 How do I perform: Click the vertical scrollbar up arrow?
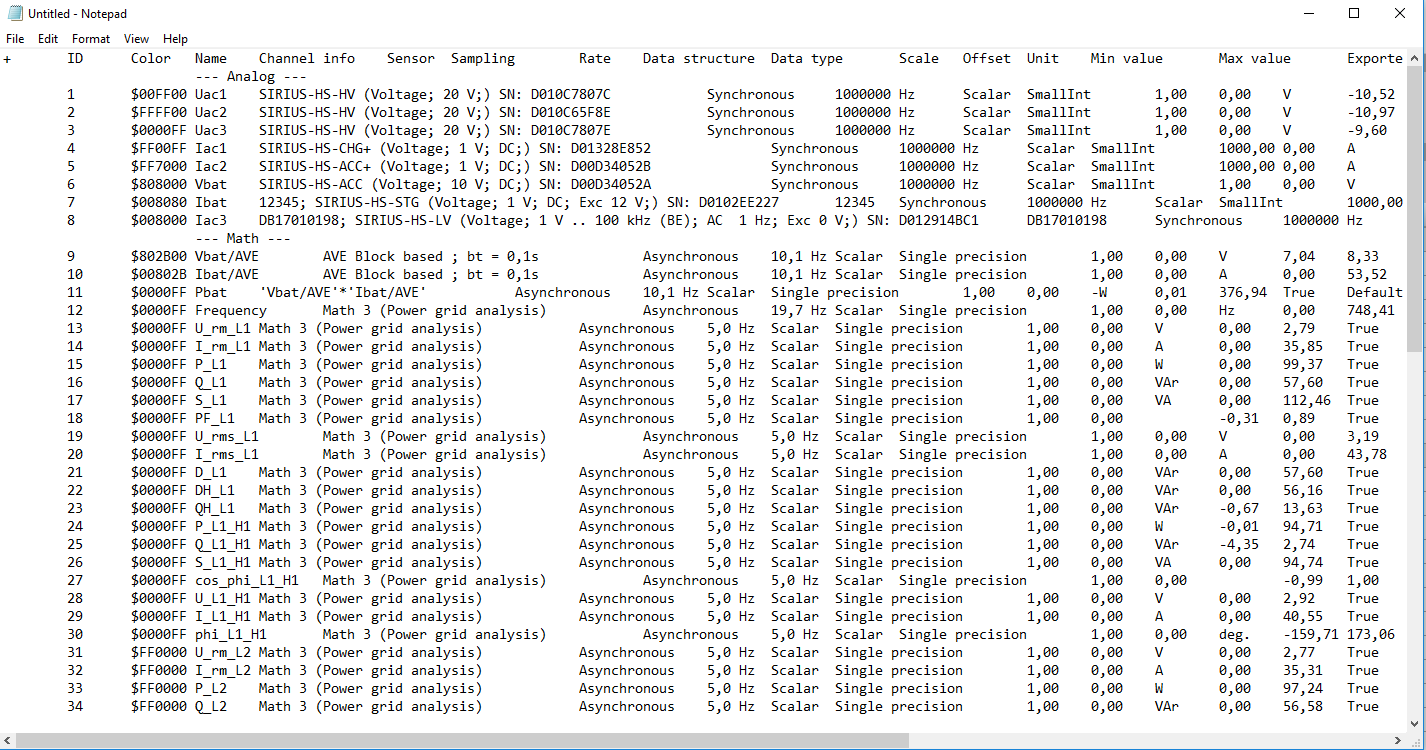(x=1416, y=58)
